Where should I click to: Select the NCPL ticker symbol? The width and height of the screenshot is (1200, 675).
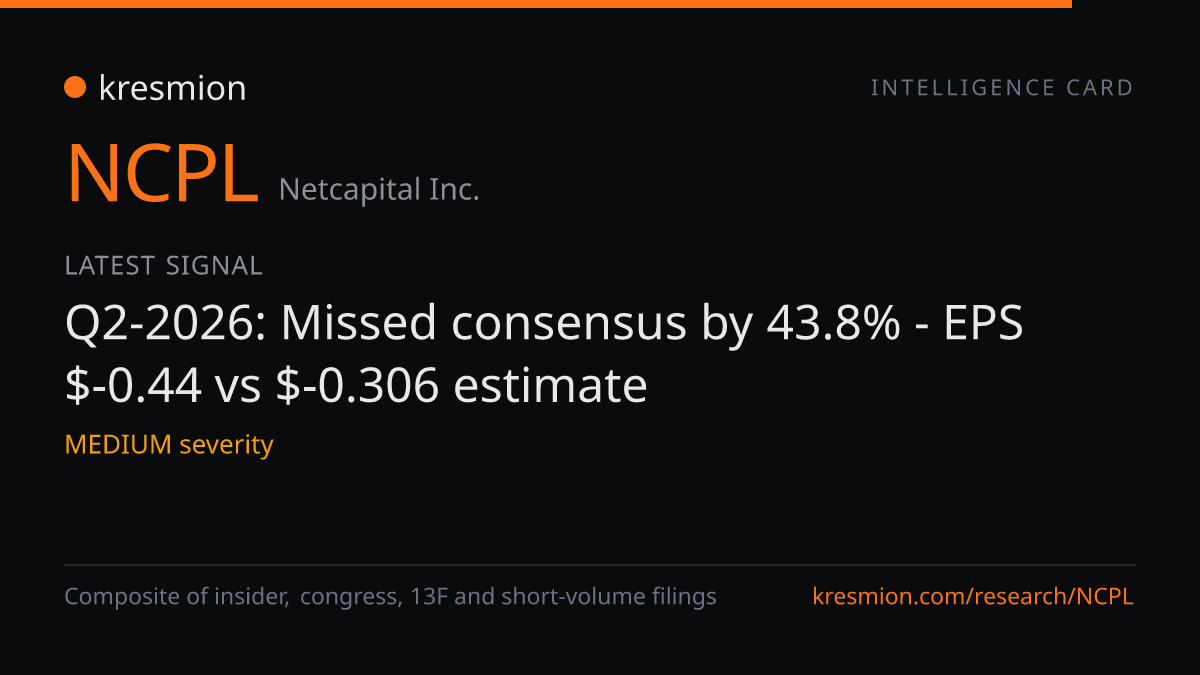pos(163,174)
